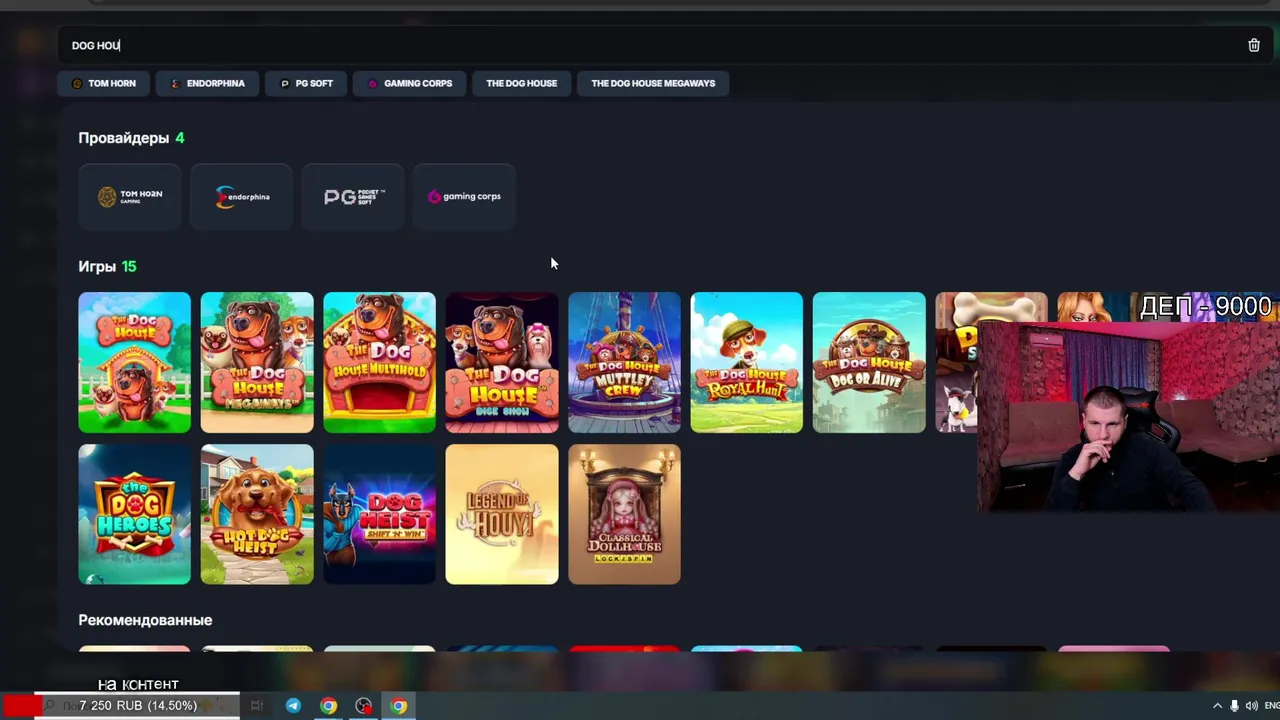Pick THE DOG HOUSE search suggestion
The height and width of the screenshot is (720, 1280).
click(x=521, y=83)
